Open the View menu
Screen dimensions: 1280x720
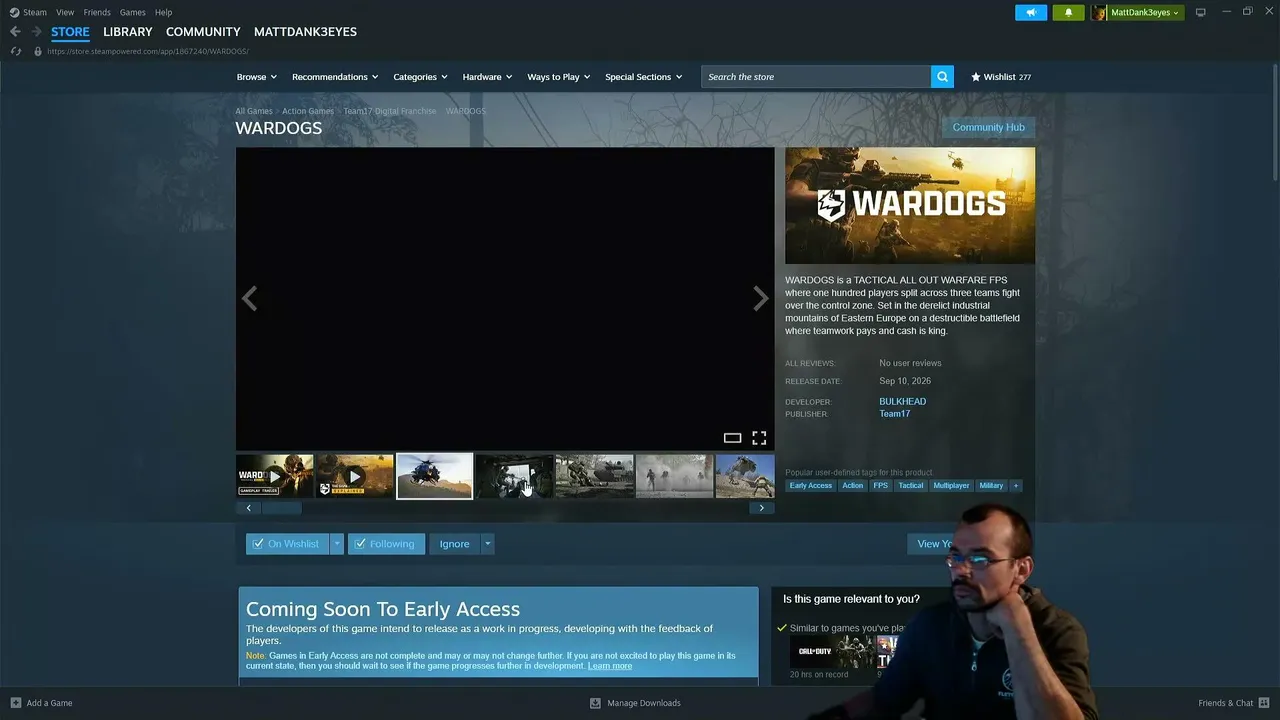[65, 12]
